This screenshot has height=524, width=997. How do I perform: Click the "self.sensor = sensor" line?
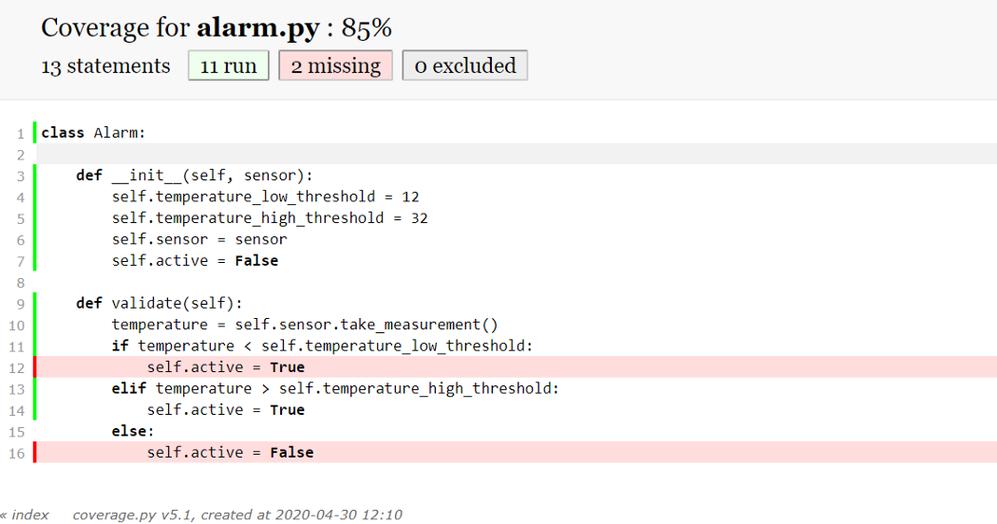pyautogui.click(x=199, y=239)
